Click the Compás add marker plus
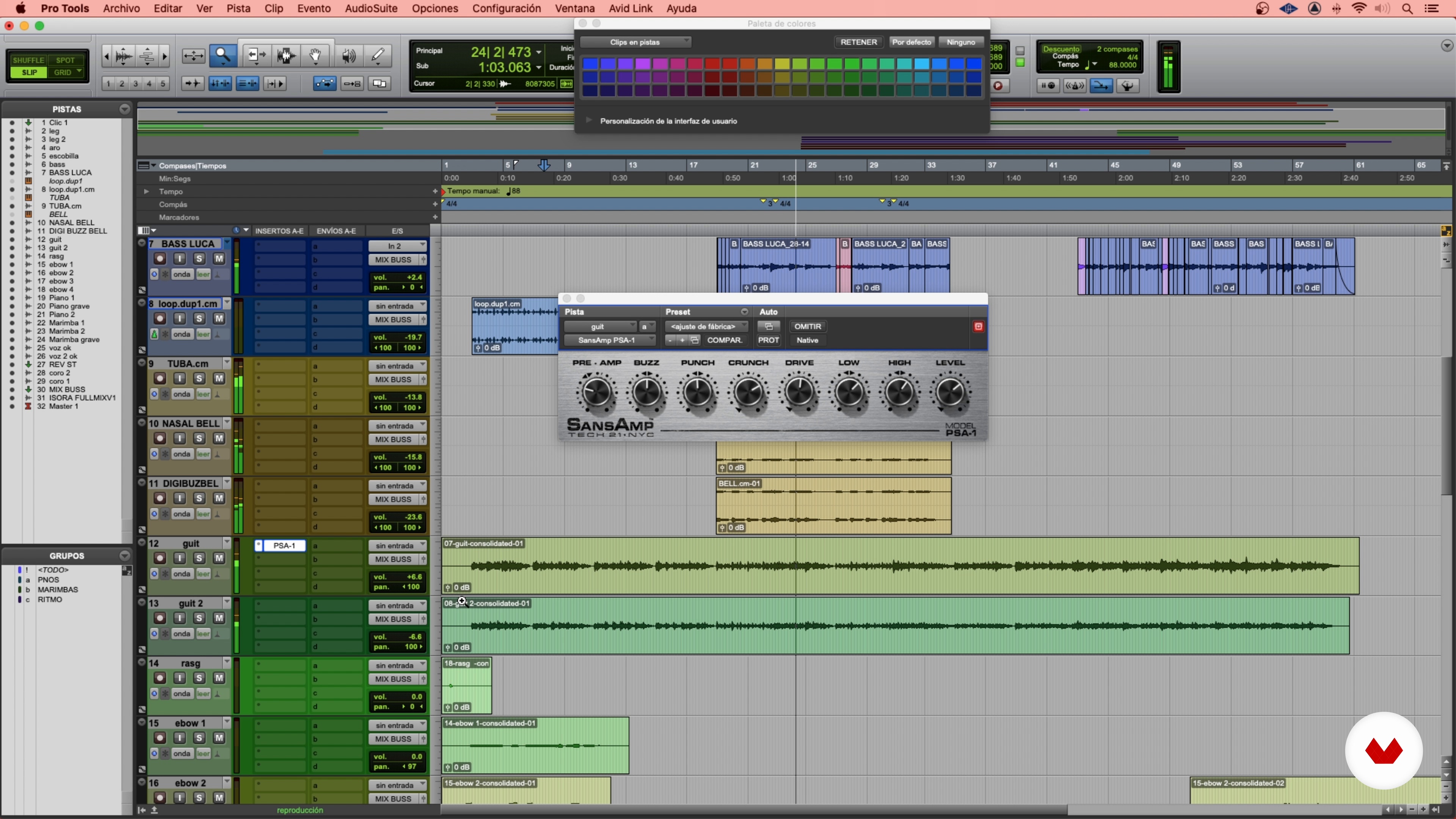Viewport: 1456px width, 819px height. (x=435, y=204)
